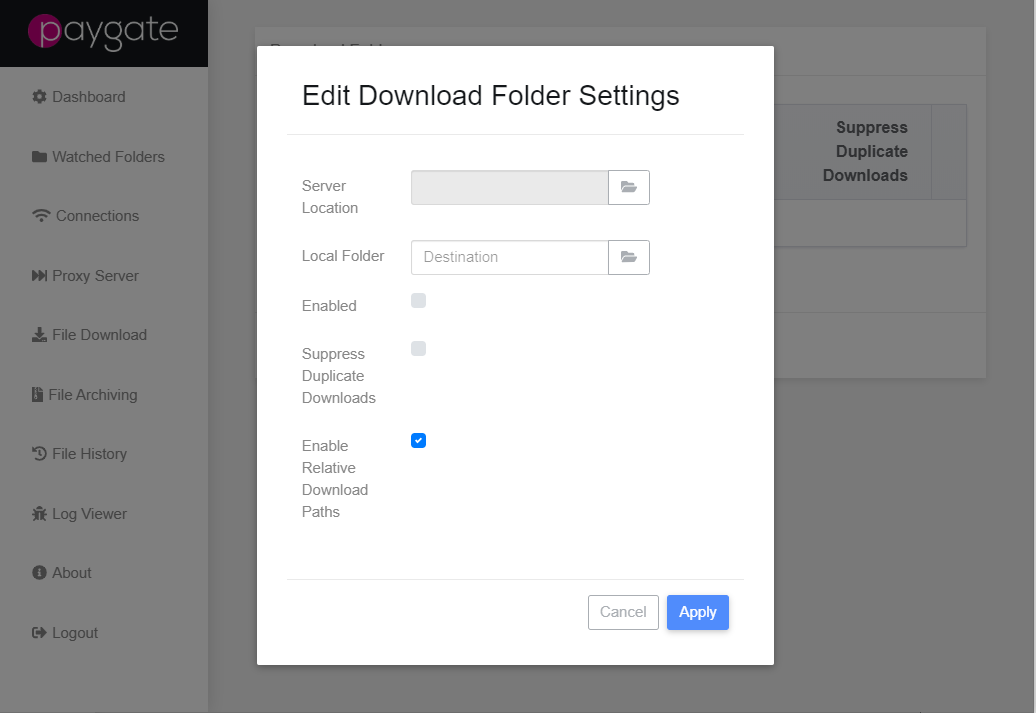This screenshot has width=1036, height=713.
Task: Click the Edit Download Folder Settings title
Action: [490, 95]
